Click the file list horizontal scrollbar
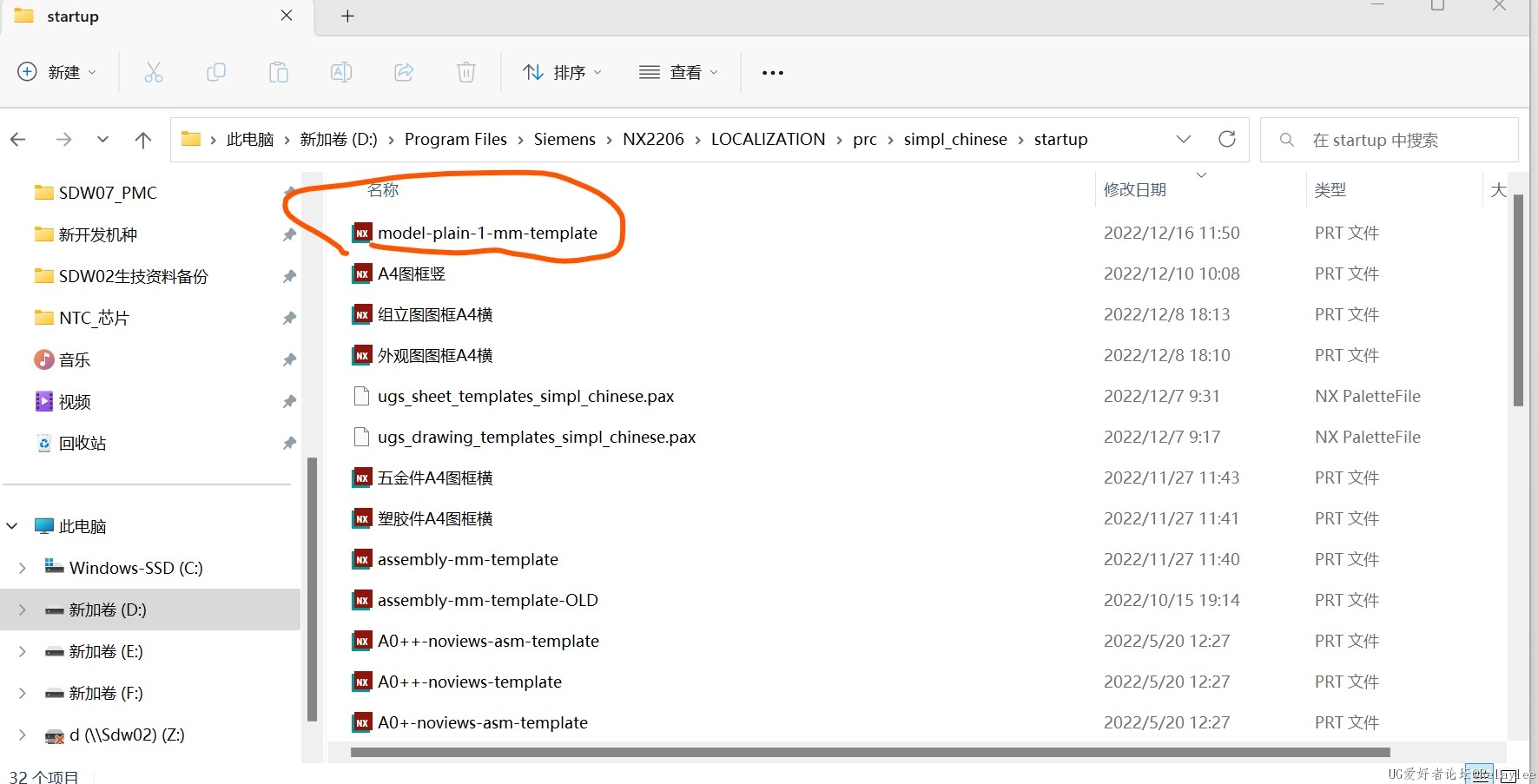1538x784 pixels. pos(870,752)
